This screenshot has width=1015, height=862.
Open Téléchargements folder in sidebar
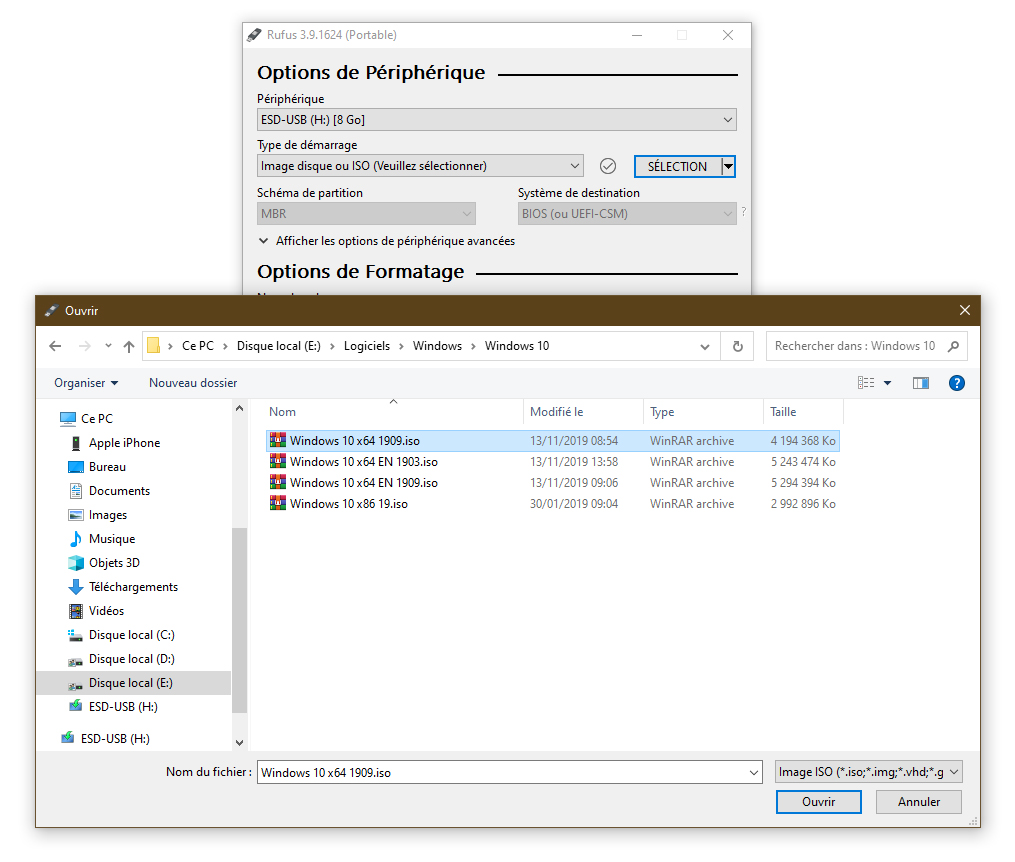click(133, 587)
